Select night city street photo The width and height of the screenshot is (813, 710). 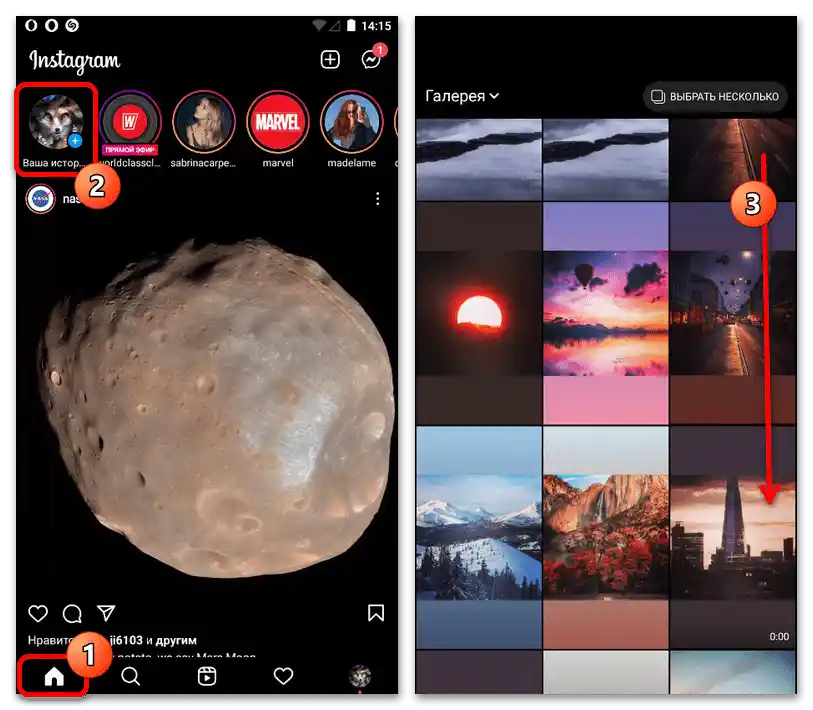(733, 313)
